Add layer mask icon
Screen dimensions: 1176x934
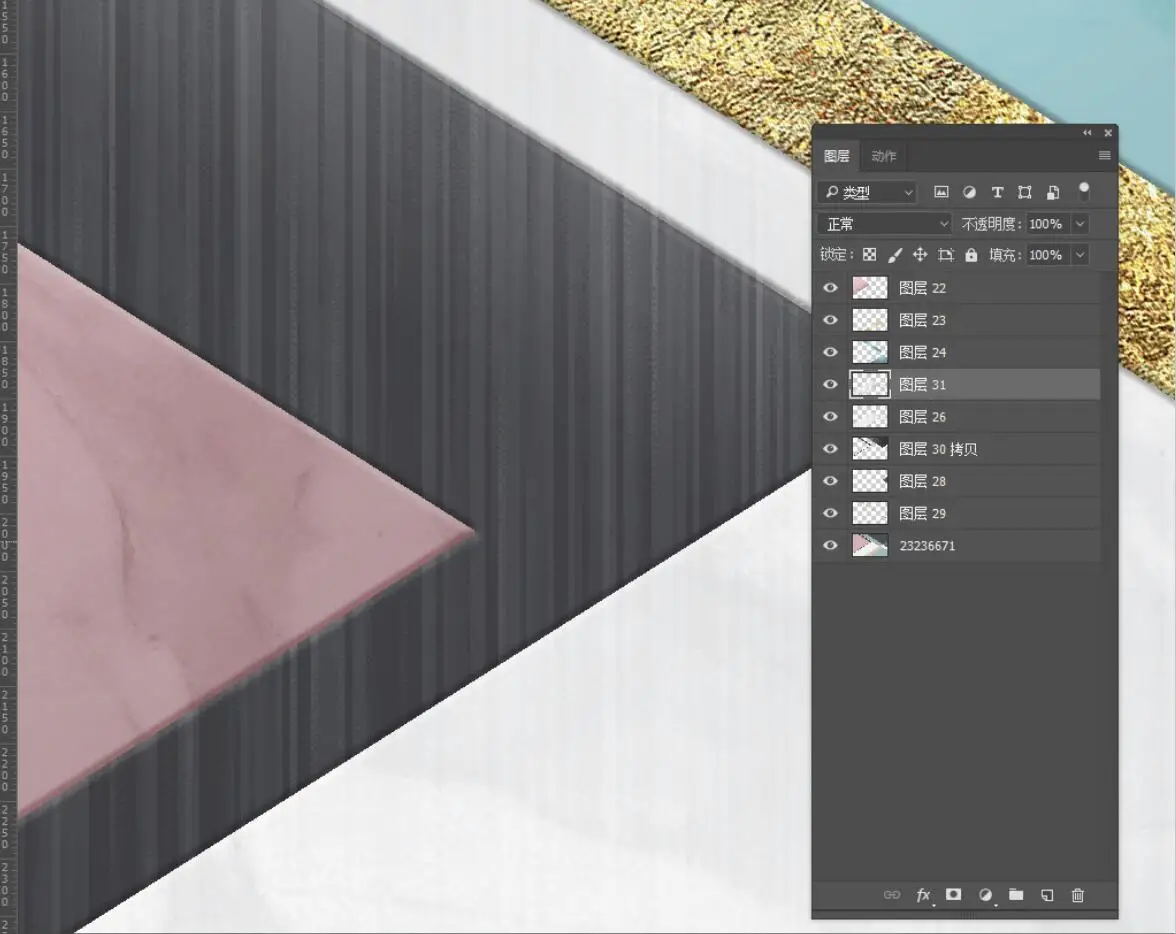[953, 894]
